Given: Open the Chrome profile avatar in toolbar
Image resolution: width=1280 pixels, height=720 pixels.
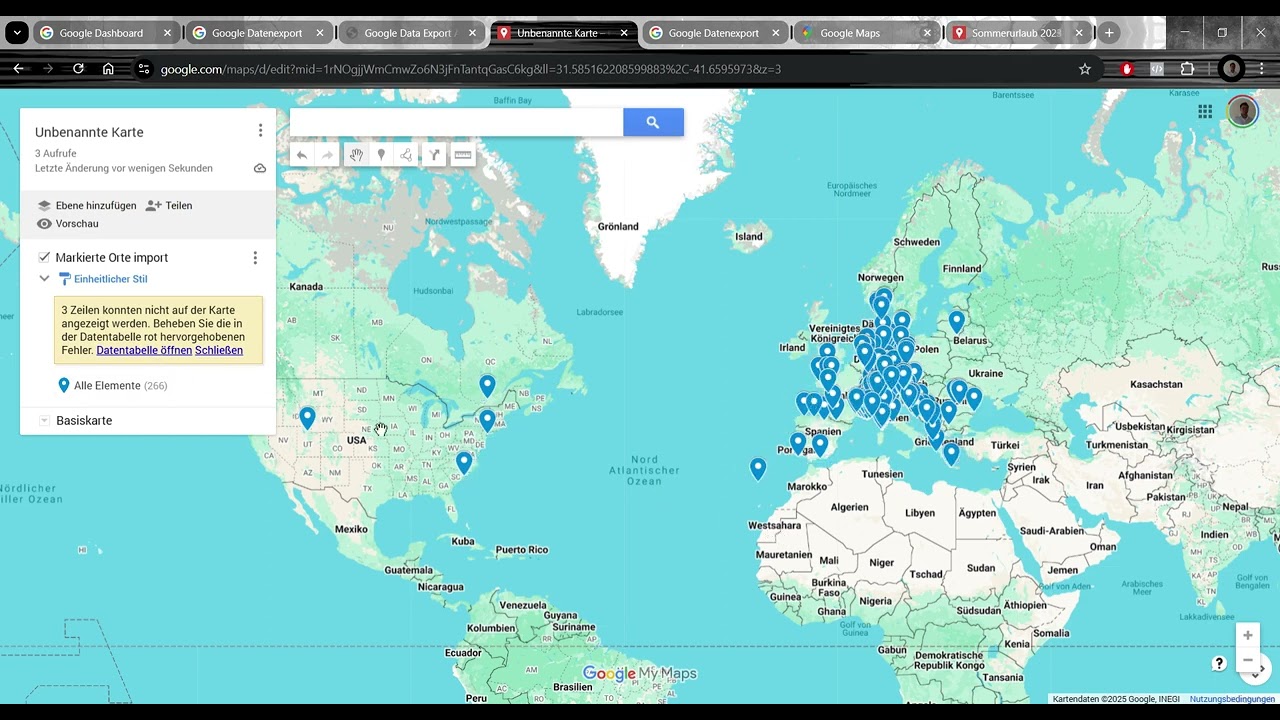Looking at the screenshot, I should click(1231, 69).
